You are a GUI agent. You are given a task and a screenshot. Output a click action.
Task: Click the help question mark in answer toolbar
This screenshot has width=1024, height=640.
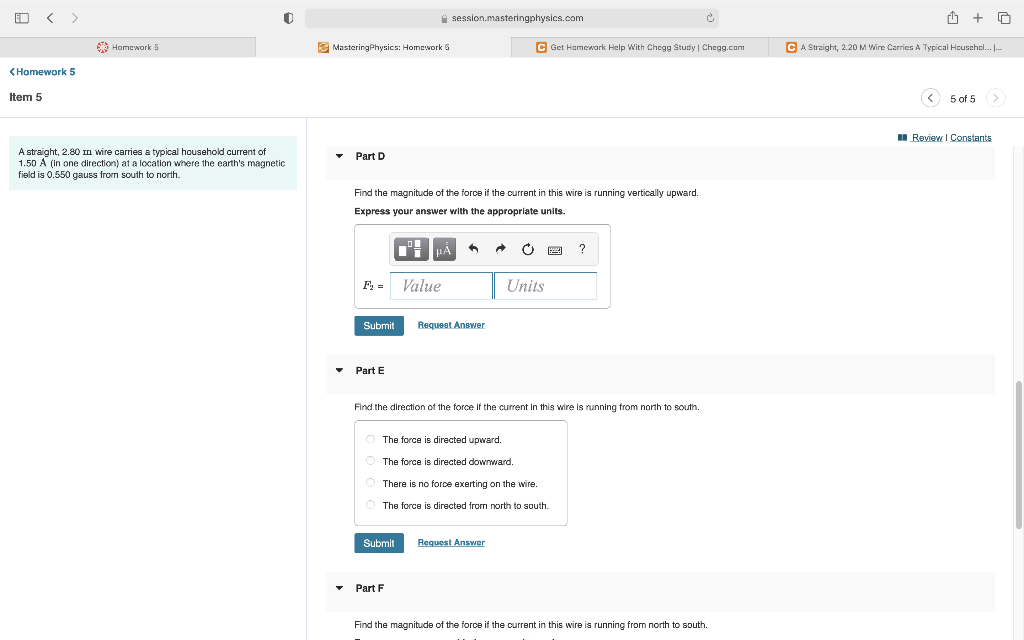(x=581, y=248)
